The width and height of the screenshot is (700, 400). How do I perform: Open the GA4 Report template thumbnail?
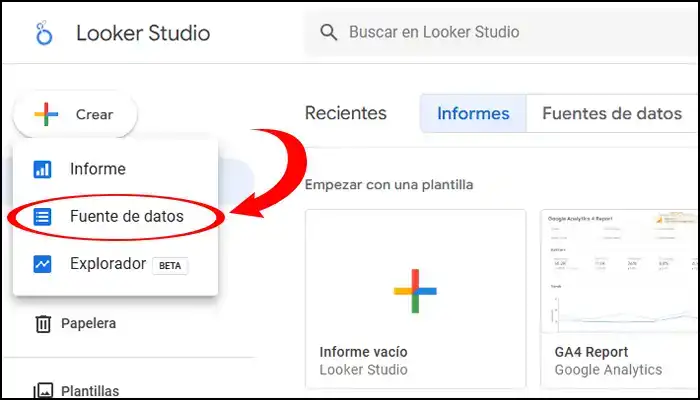pos(620,271)
